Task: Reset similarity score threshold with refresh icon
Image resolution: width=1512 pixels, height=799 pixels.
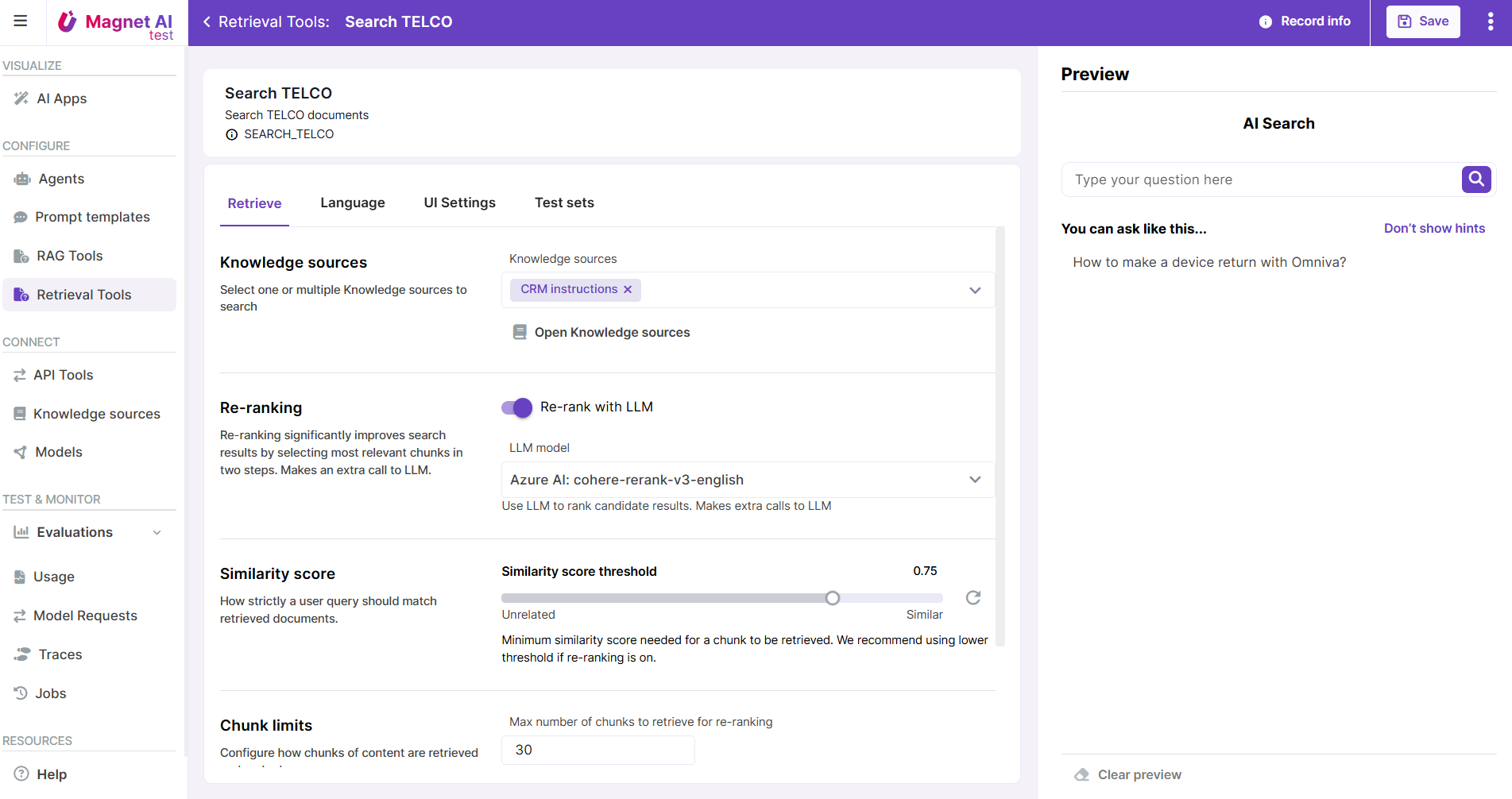Action: tap(973, 598)
